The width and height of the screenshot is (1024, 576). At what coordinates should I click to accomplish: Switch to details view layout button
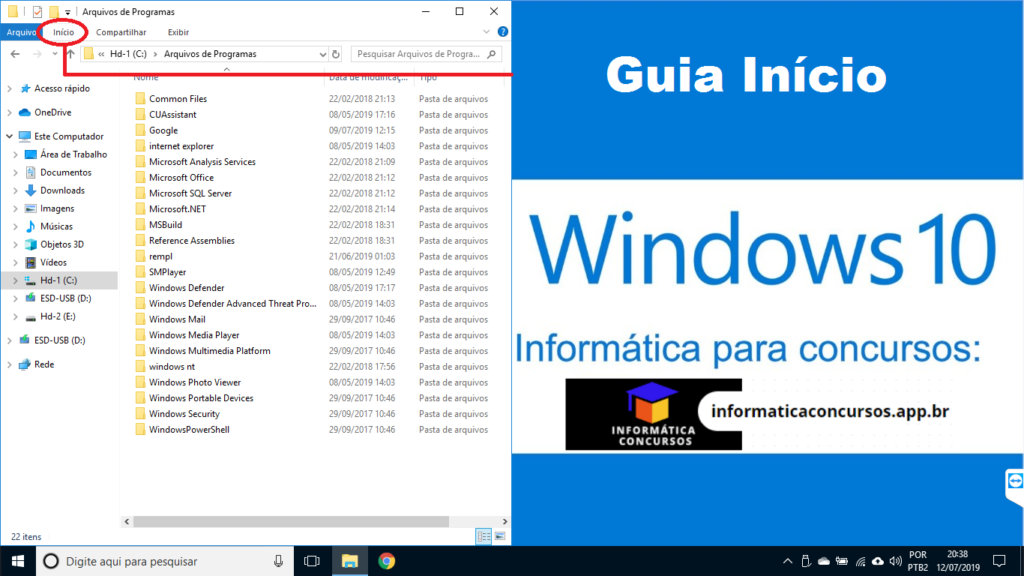pyautogui.click(x=485, y=536)
